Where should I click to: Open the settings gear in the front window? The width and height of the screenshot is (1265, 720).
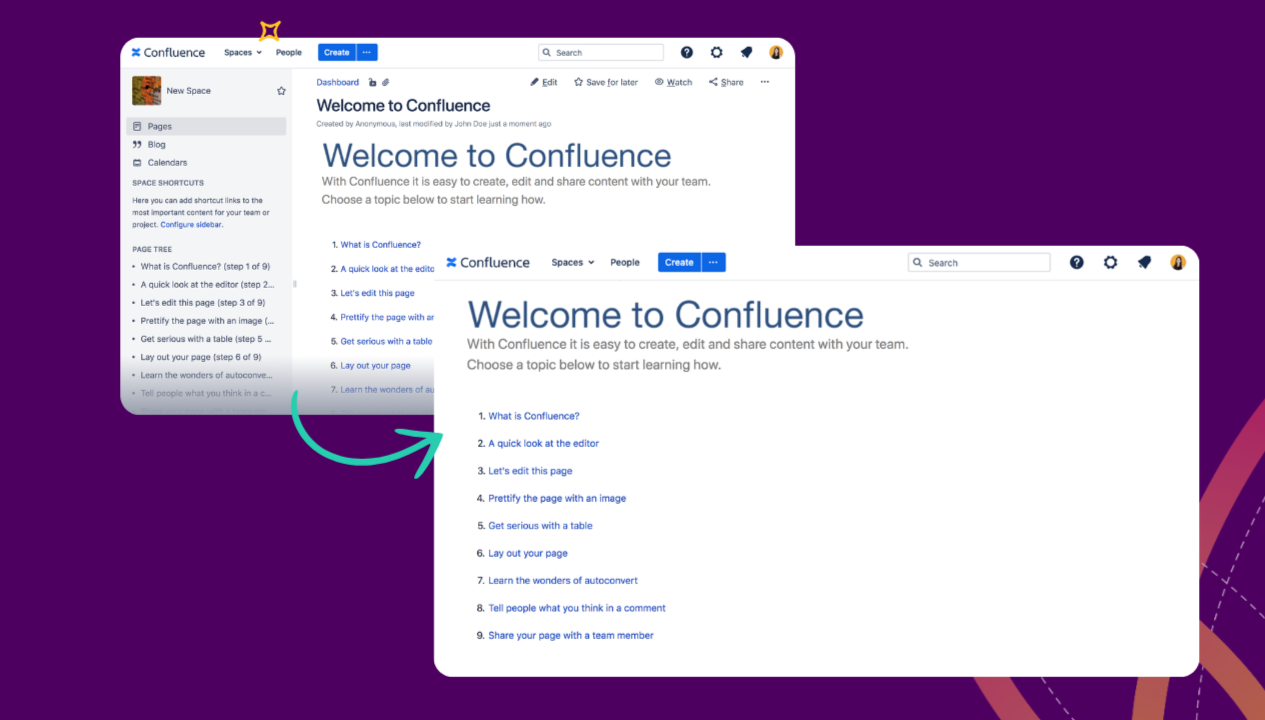tap(1110, 262)
